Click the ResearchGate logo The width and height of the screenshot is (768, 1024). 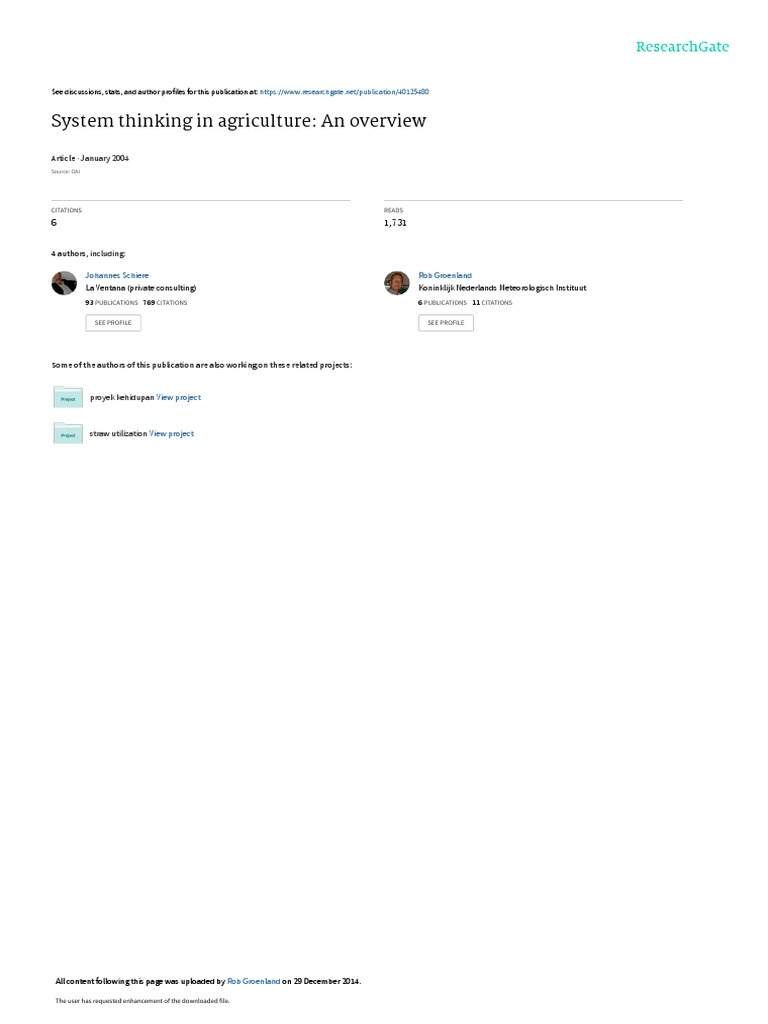pyautogui.click(x=682, y=46)
